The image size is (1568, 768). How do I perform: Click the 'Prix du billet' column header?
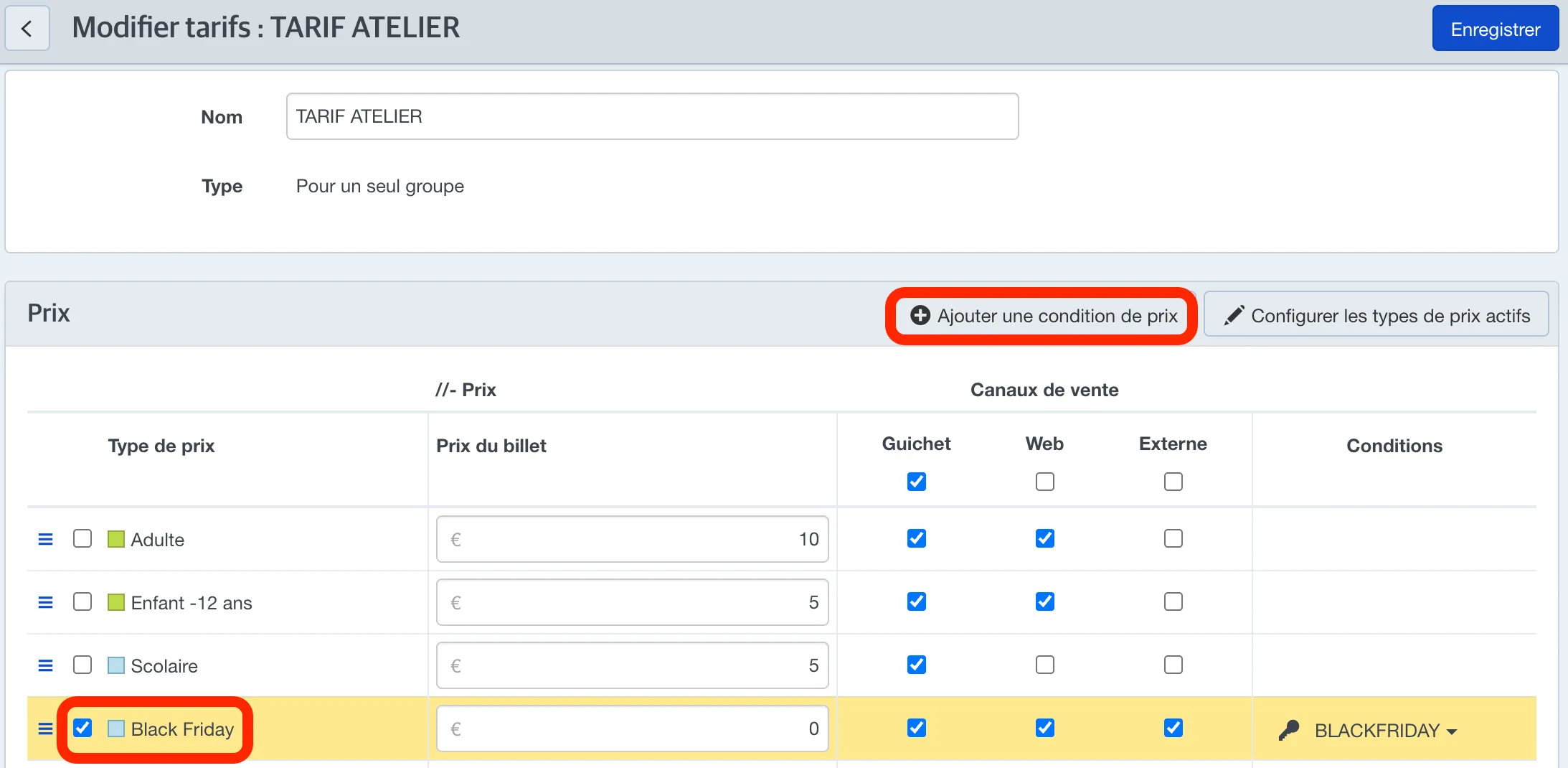[491, 446]
